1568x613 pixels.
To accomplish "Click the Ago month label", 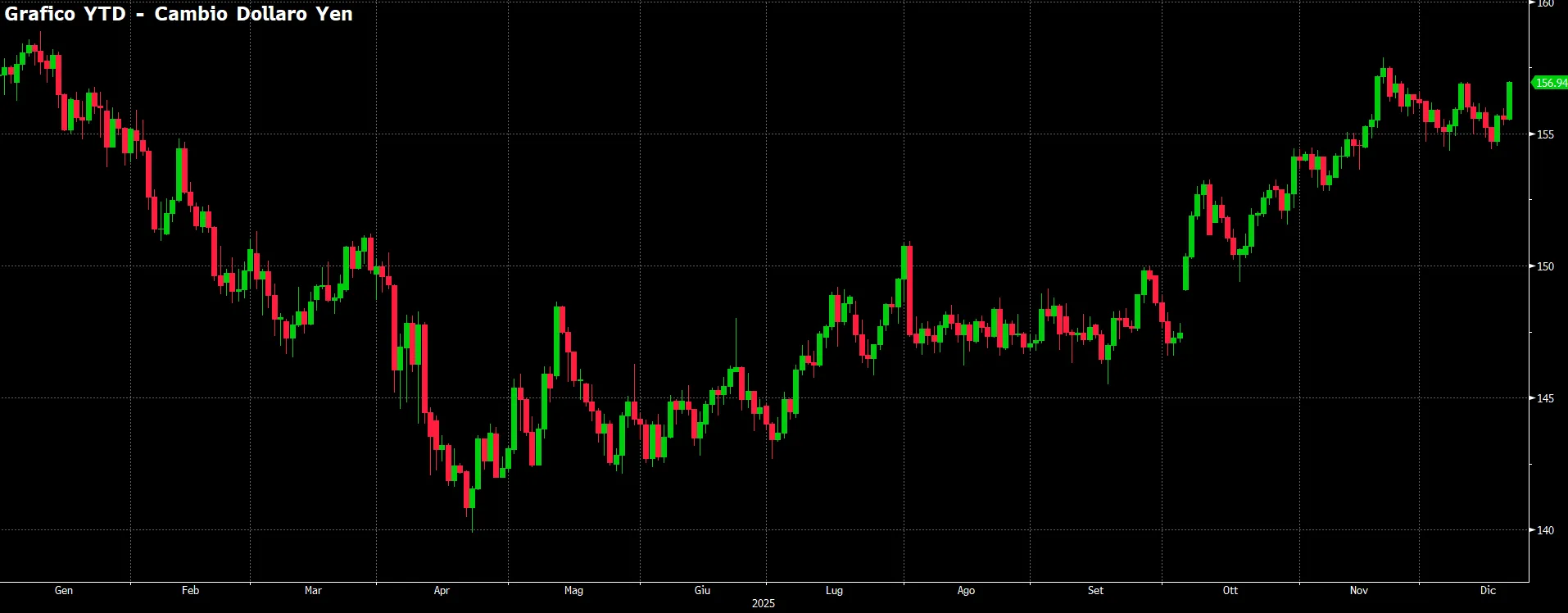I will (966, 590).
